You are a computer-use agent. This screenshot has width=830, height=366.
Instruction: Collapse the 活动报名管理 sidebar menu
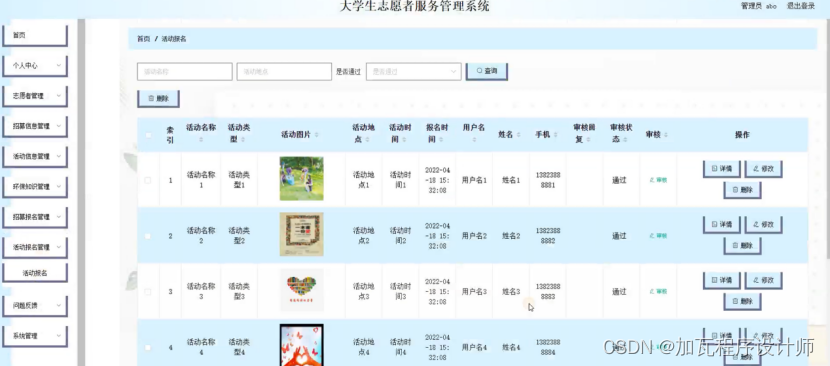(x=35, y=247)
